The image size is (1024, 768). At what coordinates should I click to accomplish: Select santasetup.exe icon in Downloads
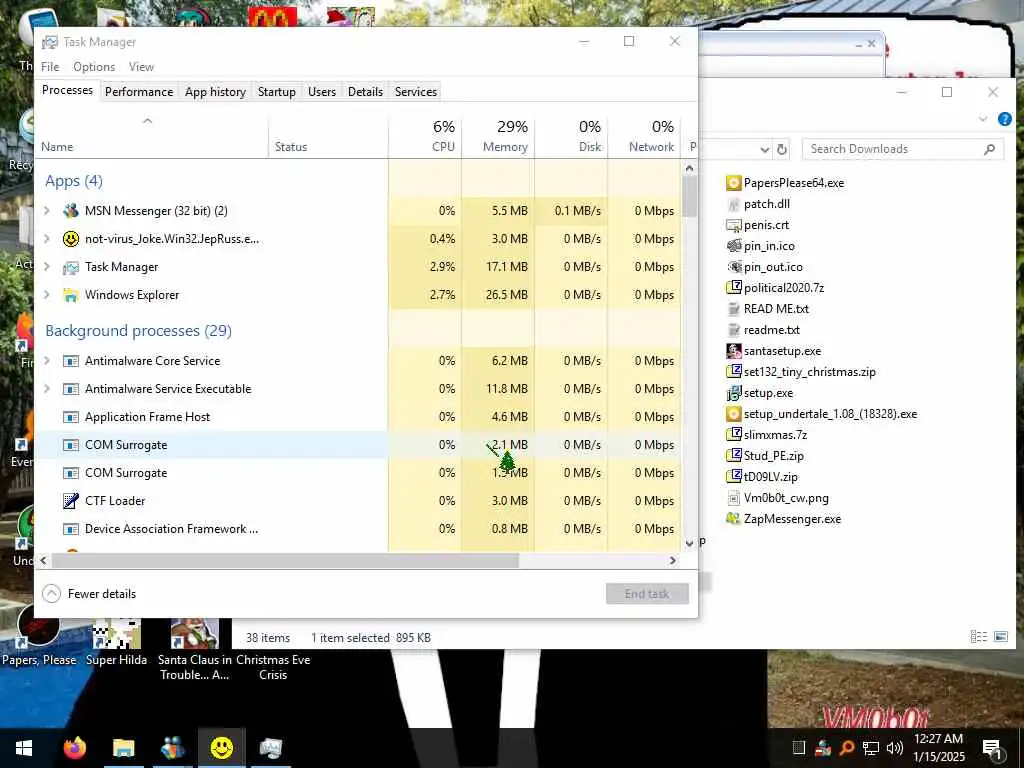tap(733, 351)
